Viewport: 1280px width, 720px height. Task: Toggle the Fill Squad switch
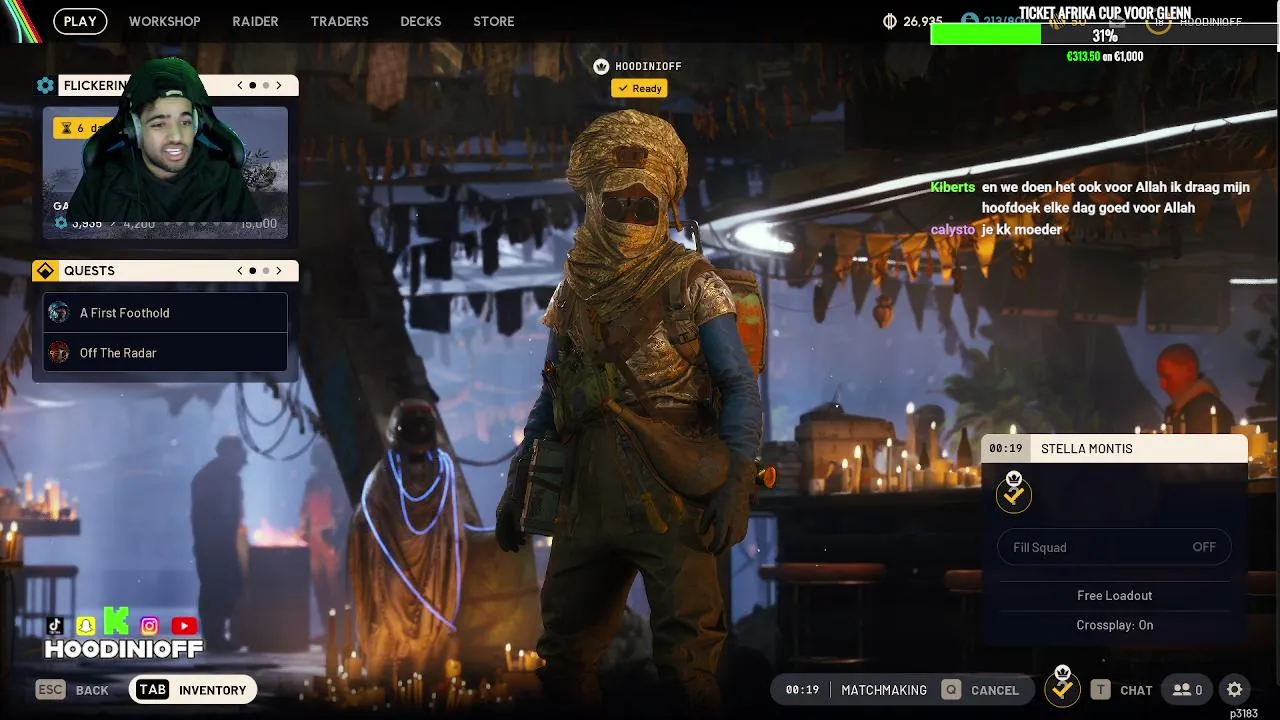(x=1115, y=547)
